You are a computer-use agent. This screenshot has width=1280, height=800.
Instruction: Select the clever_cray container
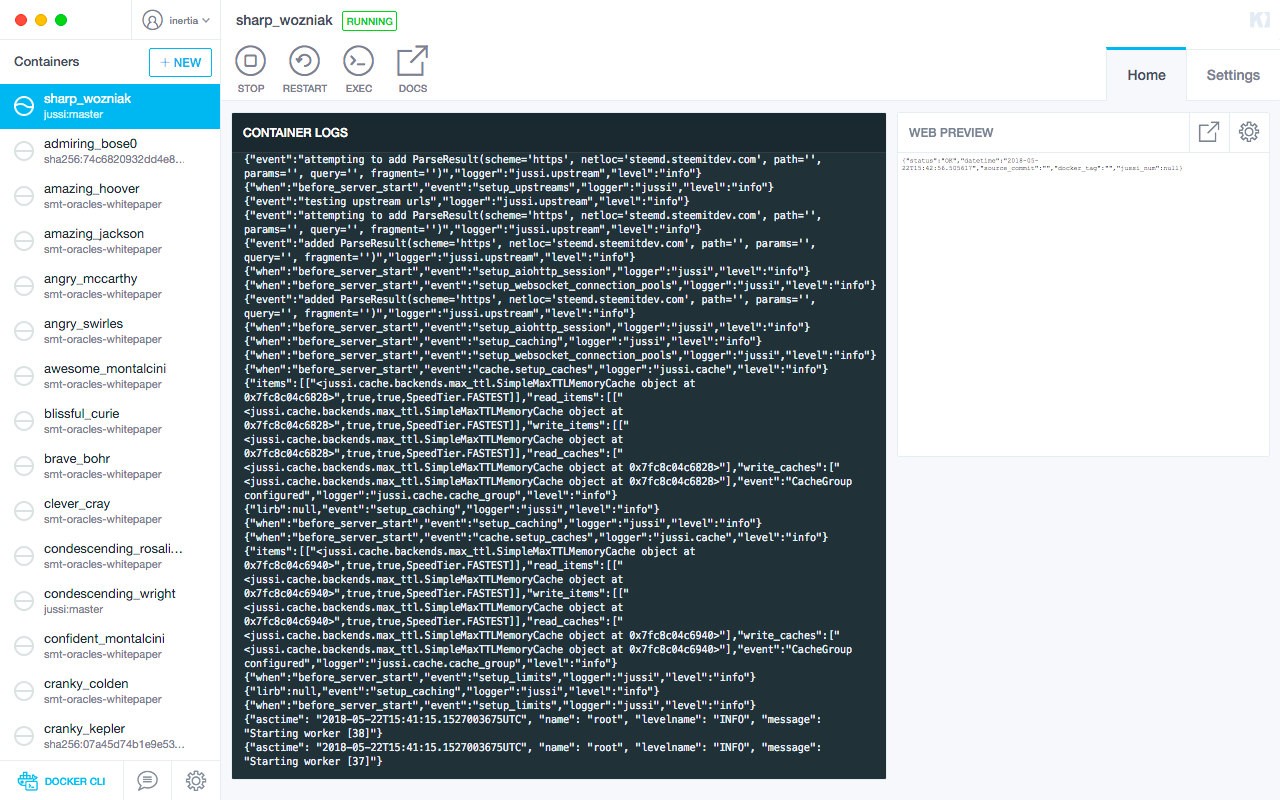[110, 511]
